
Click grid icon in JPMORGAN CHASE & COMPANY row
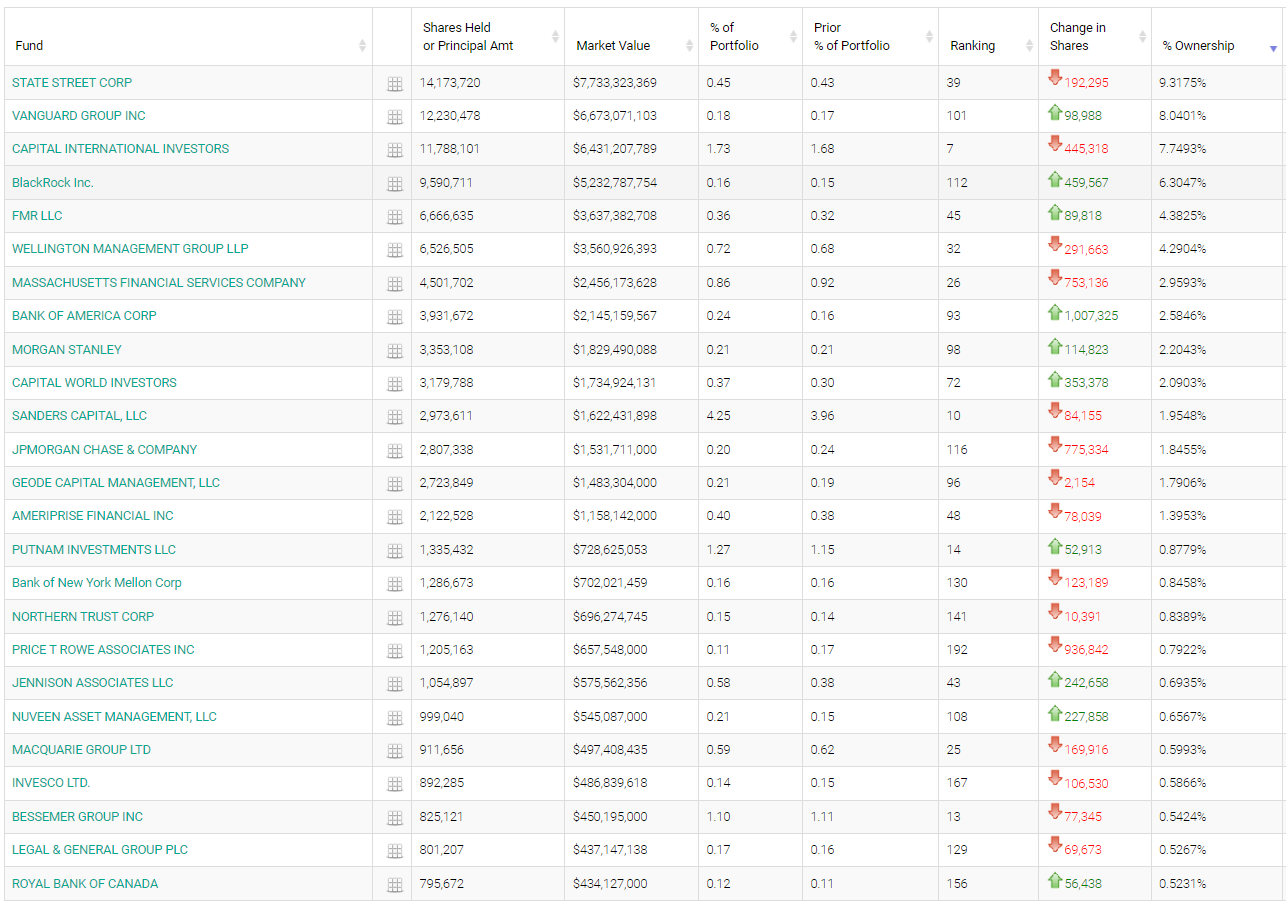pyautogui.click(x=394, y=451)
